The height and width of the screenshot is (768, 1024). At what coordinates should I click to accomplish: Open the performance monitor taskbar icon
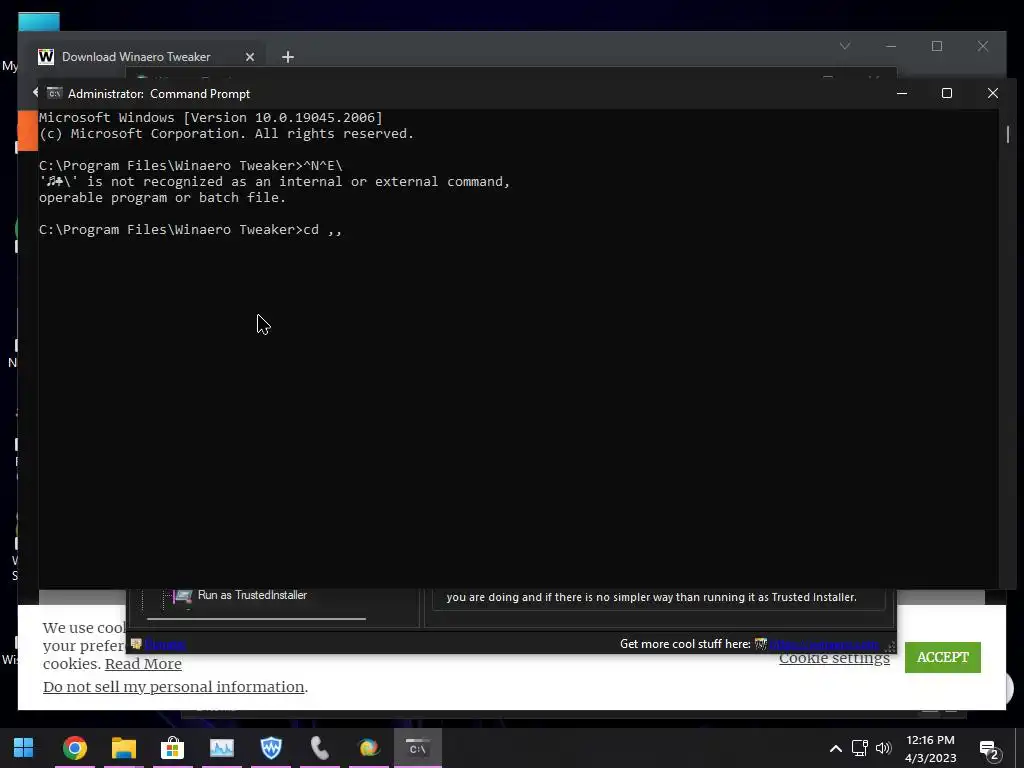coord(222,748)
